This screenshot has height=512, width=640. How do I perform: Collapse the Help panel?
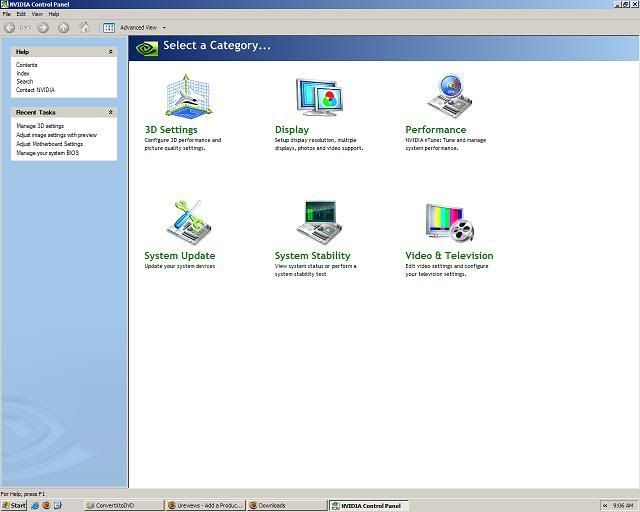click(110, 52)
